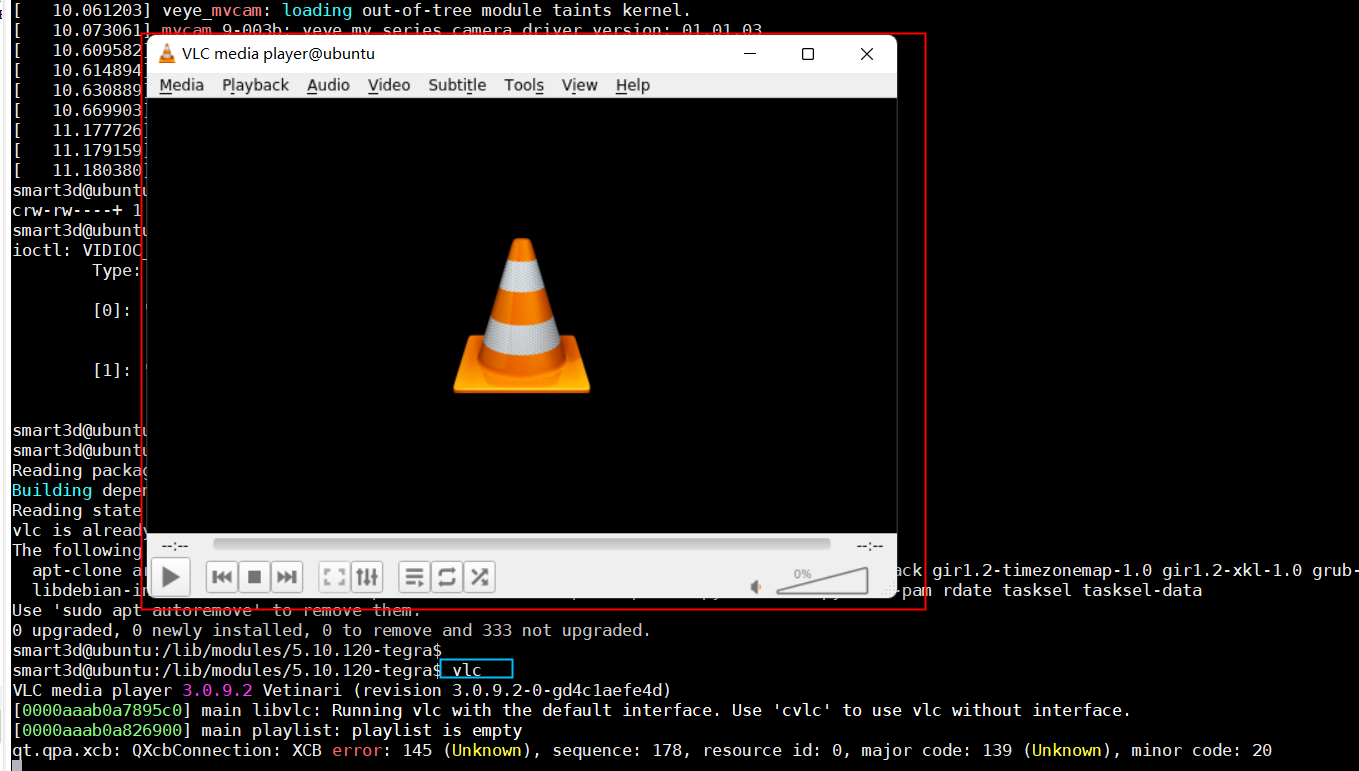Click the volume slider triangle
The width and height of the screenshot is (1359, 771).
[823, 582]
